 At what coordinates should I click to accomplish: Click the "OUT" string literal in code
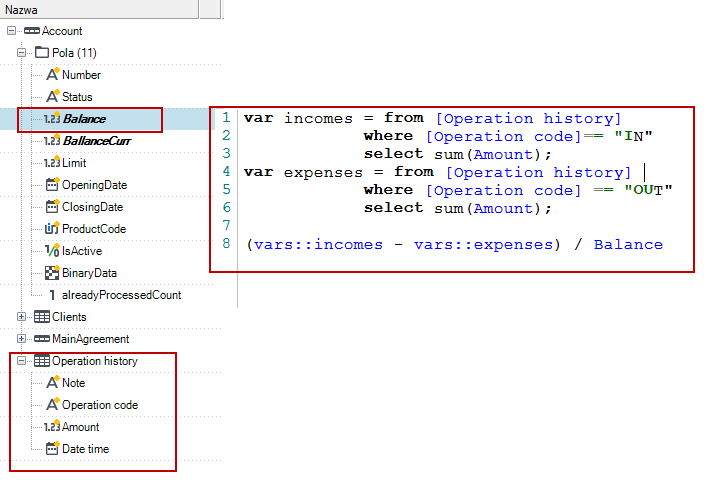[648, 190]
